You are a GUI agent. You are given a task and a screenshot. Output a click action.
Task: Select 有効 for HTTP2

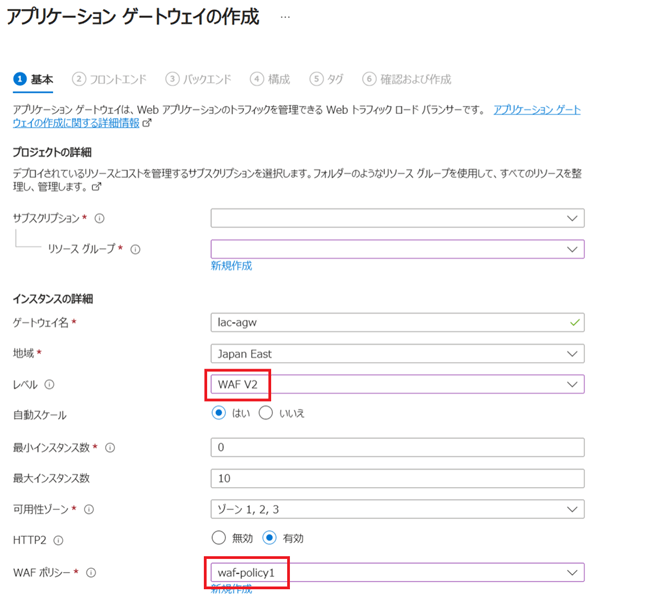269,538
